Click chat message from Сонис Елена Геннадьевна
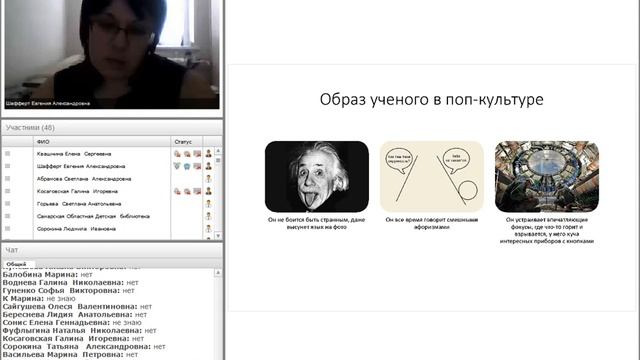Image resolution: width=640 pixels, height=360 pixels. [x=72, y=322]
